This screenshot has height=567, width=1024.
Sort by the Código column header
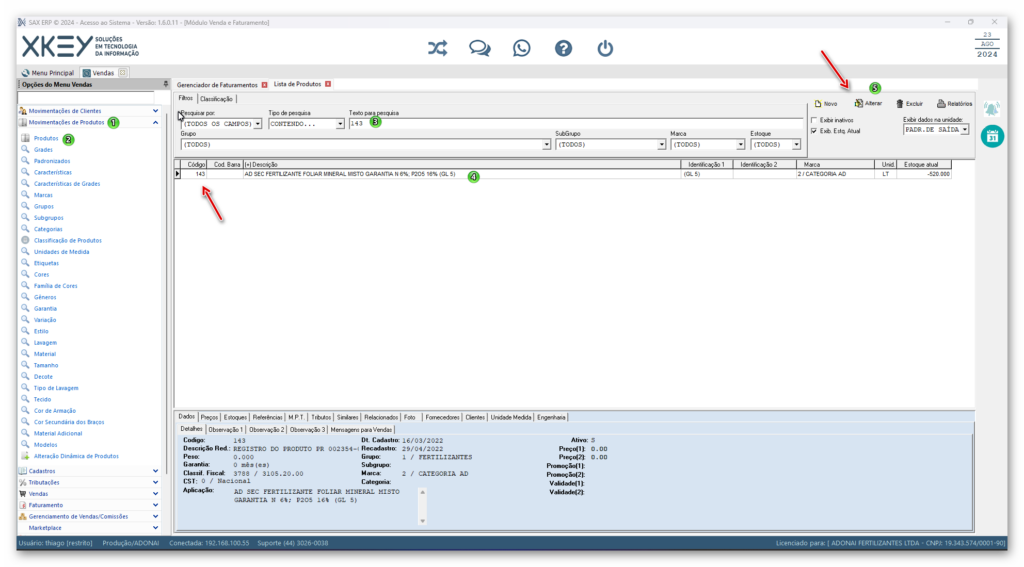[x=194, y=165]
